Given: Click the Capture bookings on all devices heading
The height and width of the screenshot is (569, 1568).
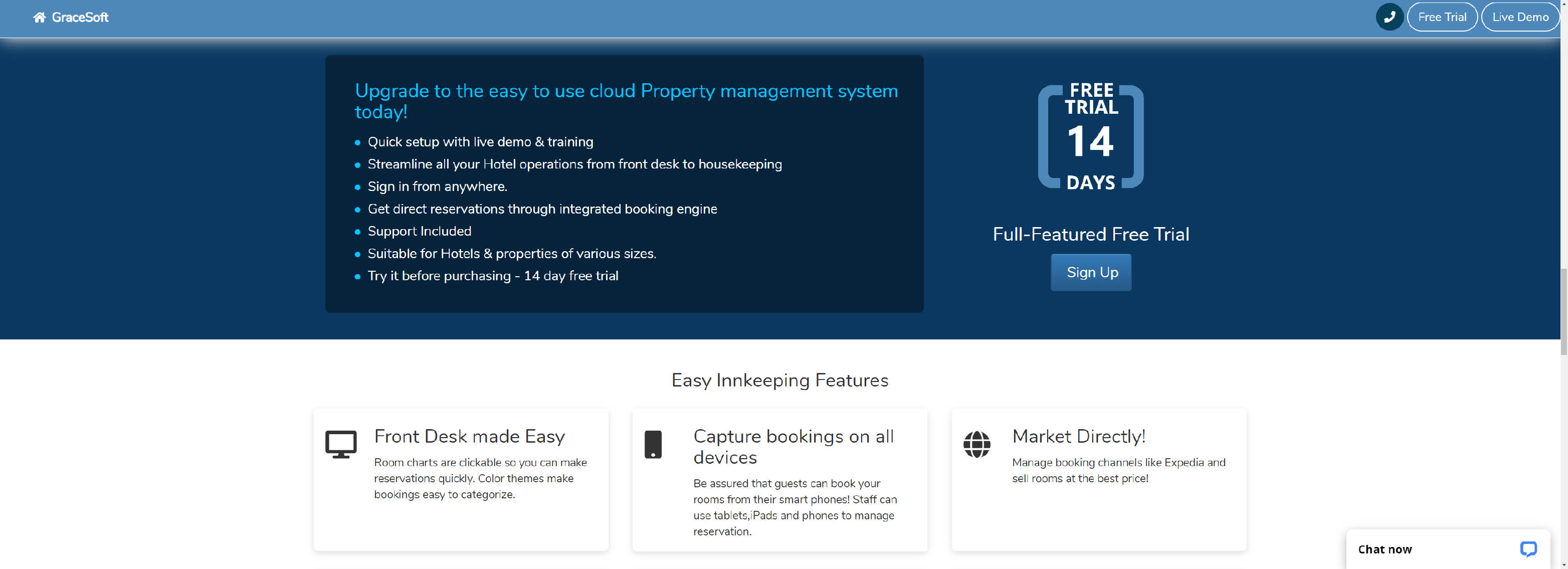Looking at the screenshot, I should 793,446.
